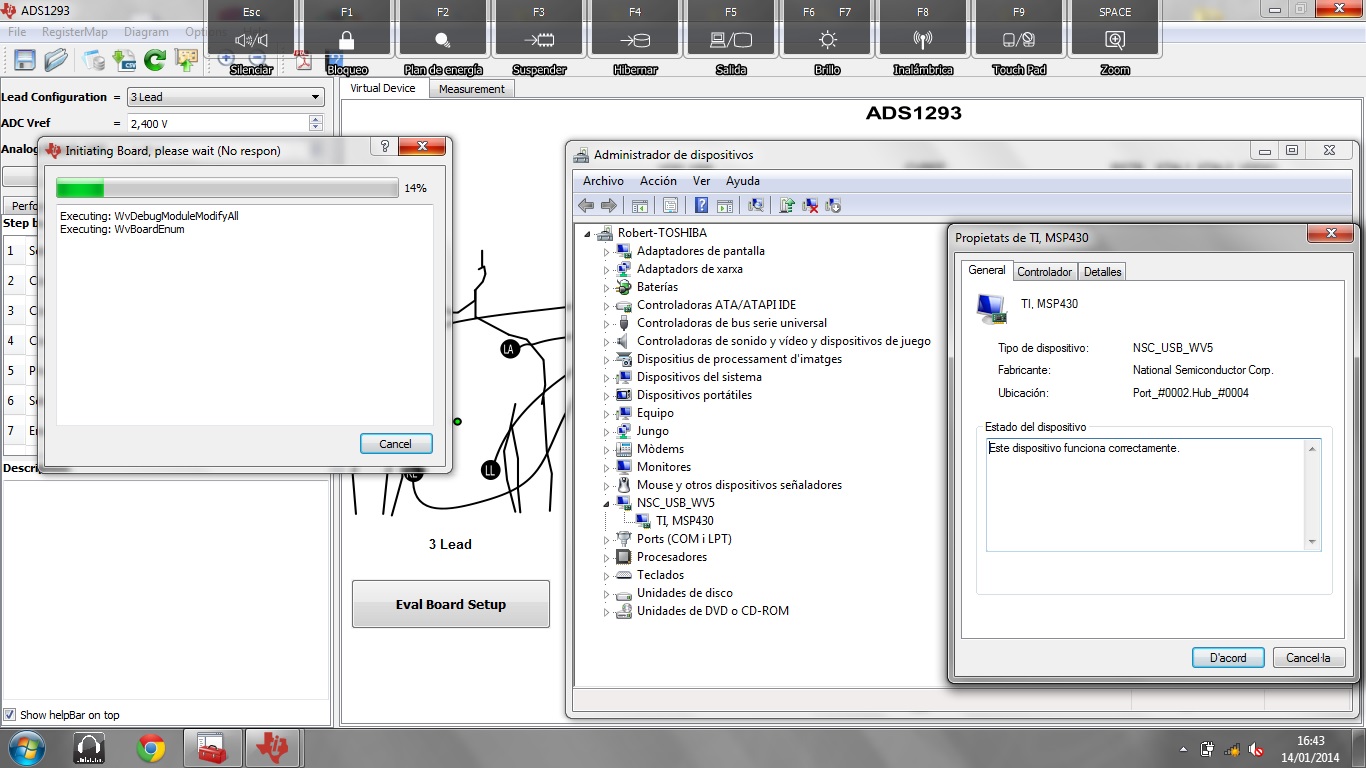Image resolution: width=1366 pixels, height=768 pixels.
Task: Click the back arrow in Administrador de dispositivos
Action: [x=586, y=205]
